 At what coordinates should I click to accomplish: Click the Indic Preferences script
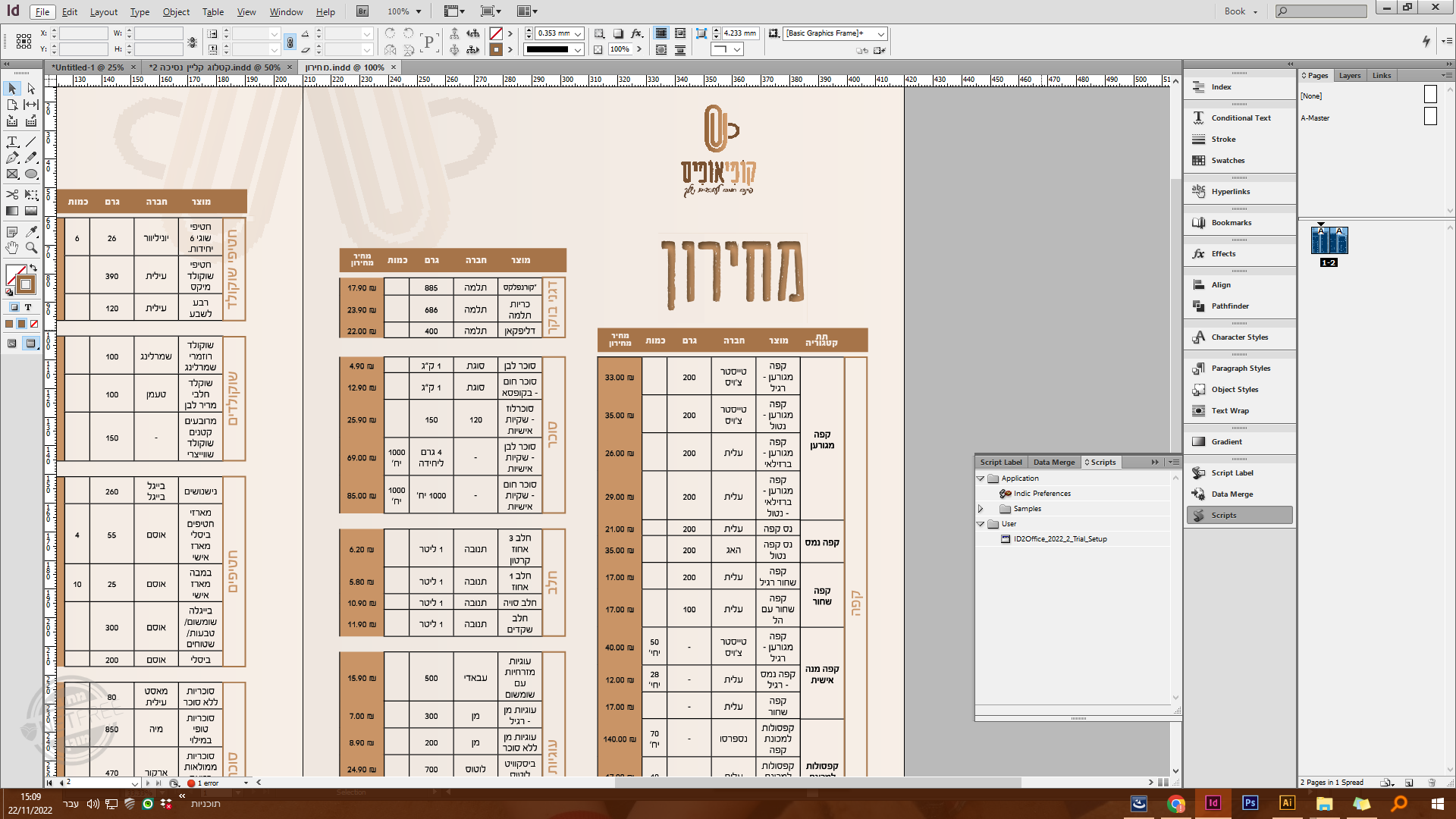[1042, 494]
